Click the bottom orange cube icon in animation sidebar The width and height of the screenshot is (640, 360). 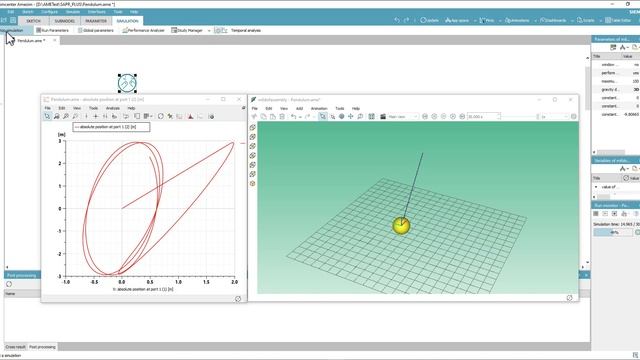253,184
